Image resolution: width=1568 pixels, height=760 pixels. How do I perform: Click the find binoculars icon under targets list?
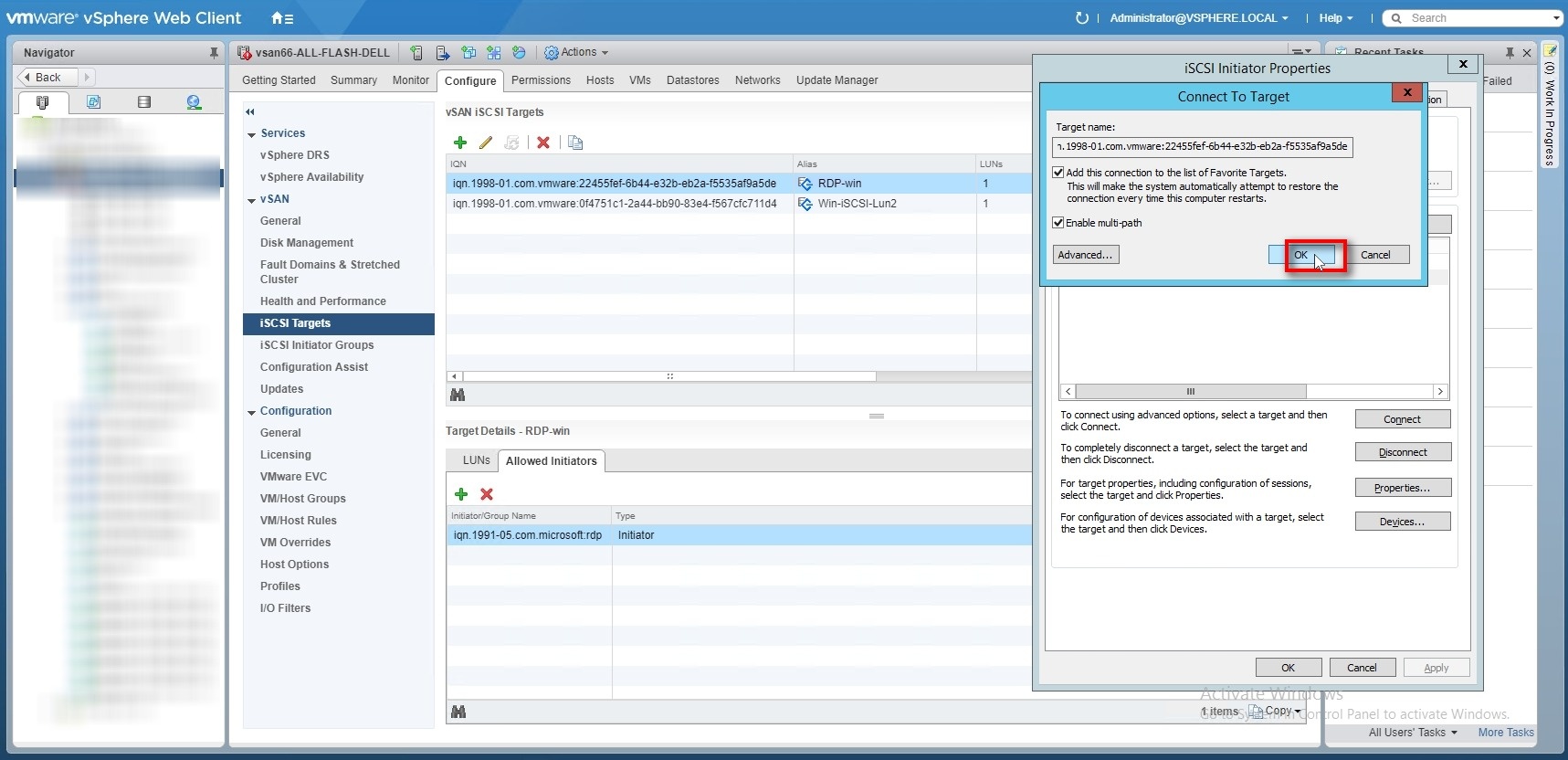[x=458, y=395]
